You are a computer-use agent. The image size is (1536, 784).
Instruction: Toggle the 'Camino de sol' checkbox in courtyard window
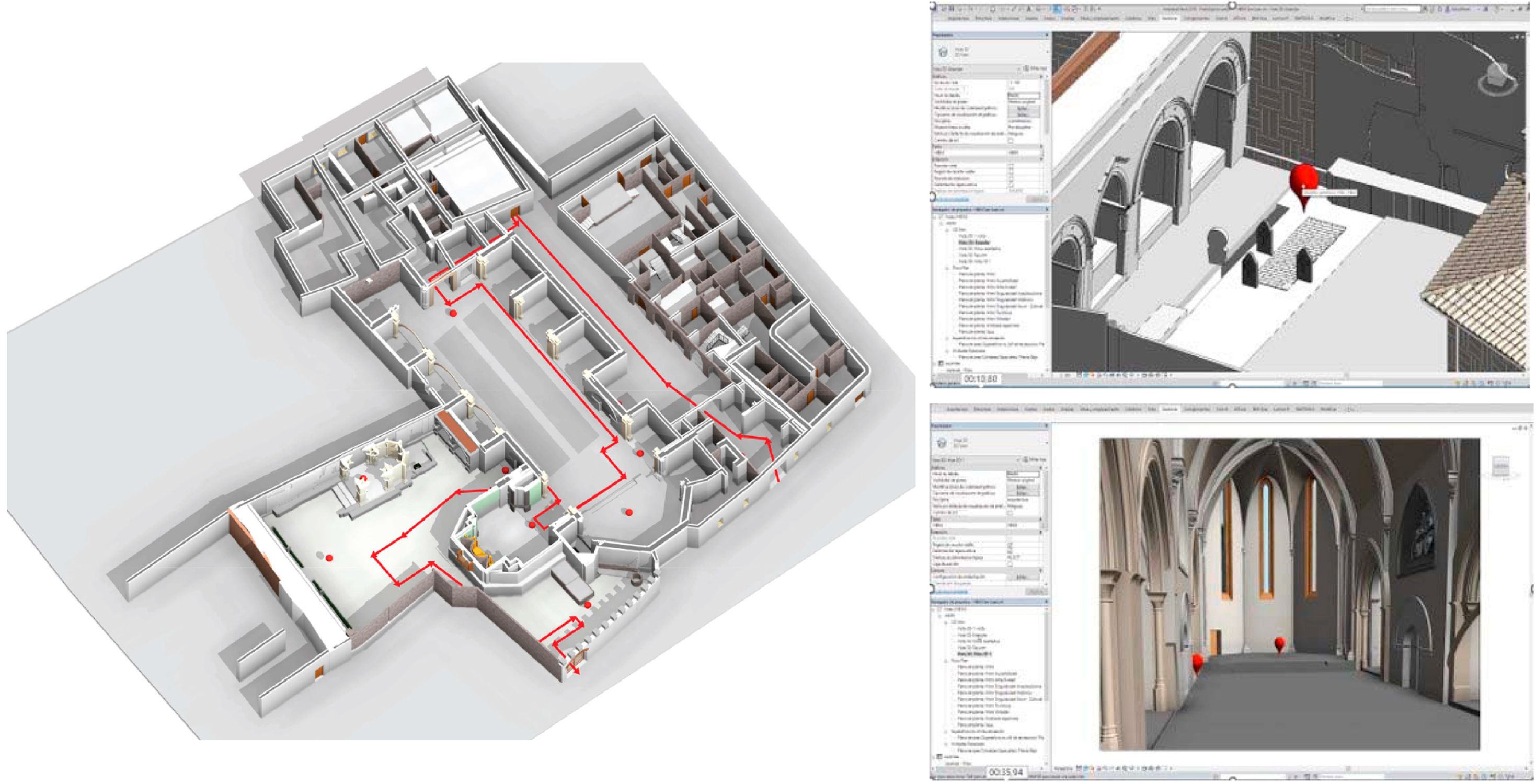click(x=1011, y=141)
